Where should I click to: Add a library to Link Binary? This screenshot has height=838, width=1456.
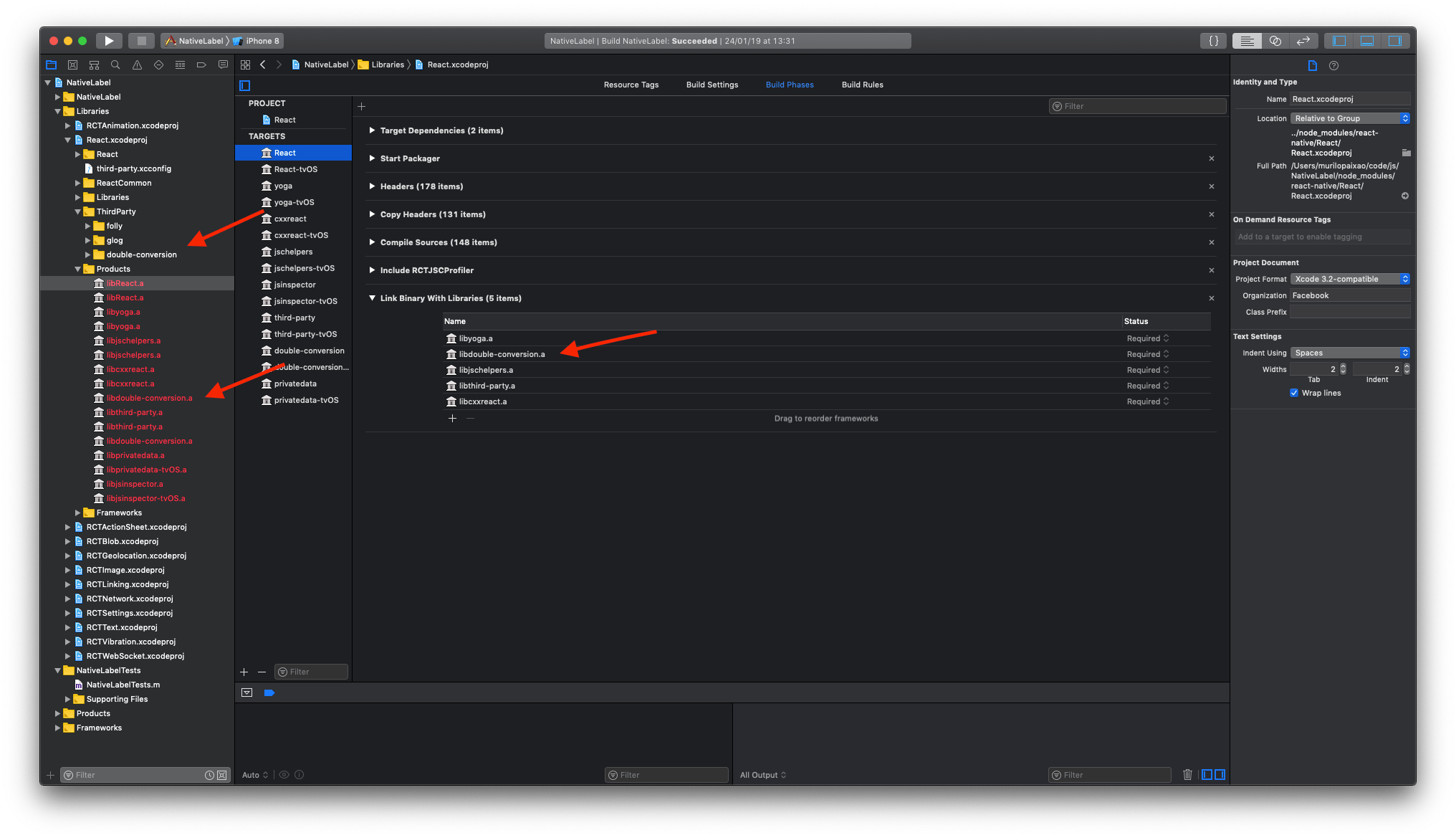click(x=452, y=419)
